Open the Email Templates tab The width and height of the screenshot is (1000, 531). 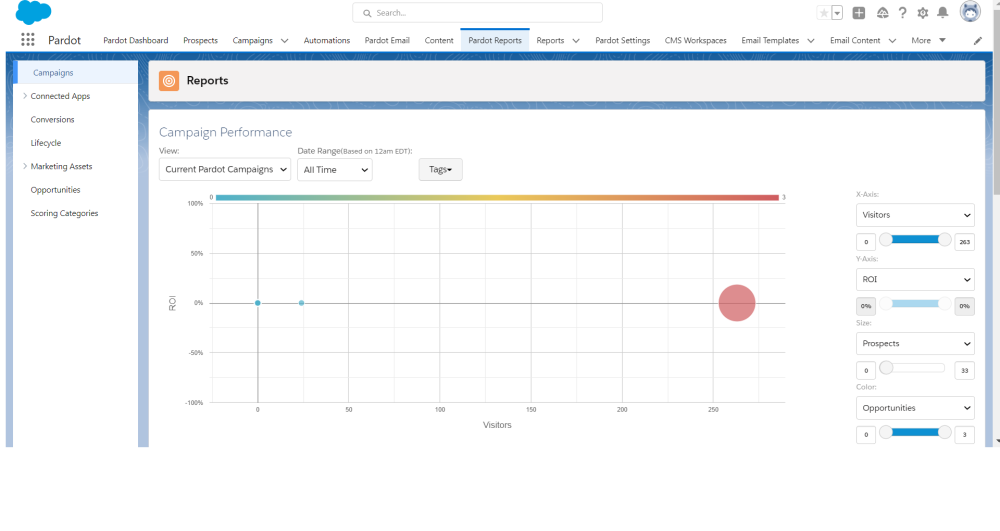[x=770, y=40]
